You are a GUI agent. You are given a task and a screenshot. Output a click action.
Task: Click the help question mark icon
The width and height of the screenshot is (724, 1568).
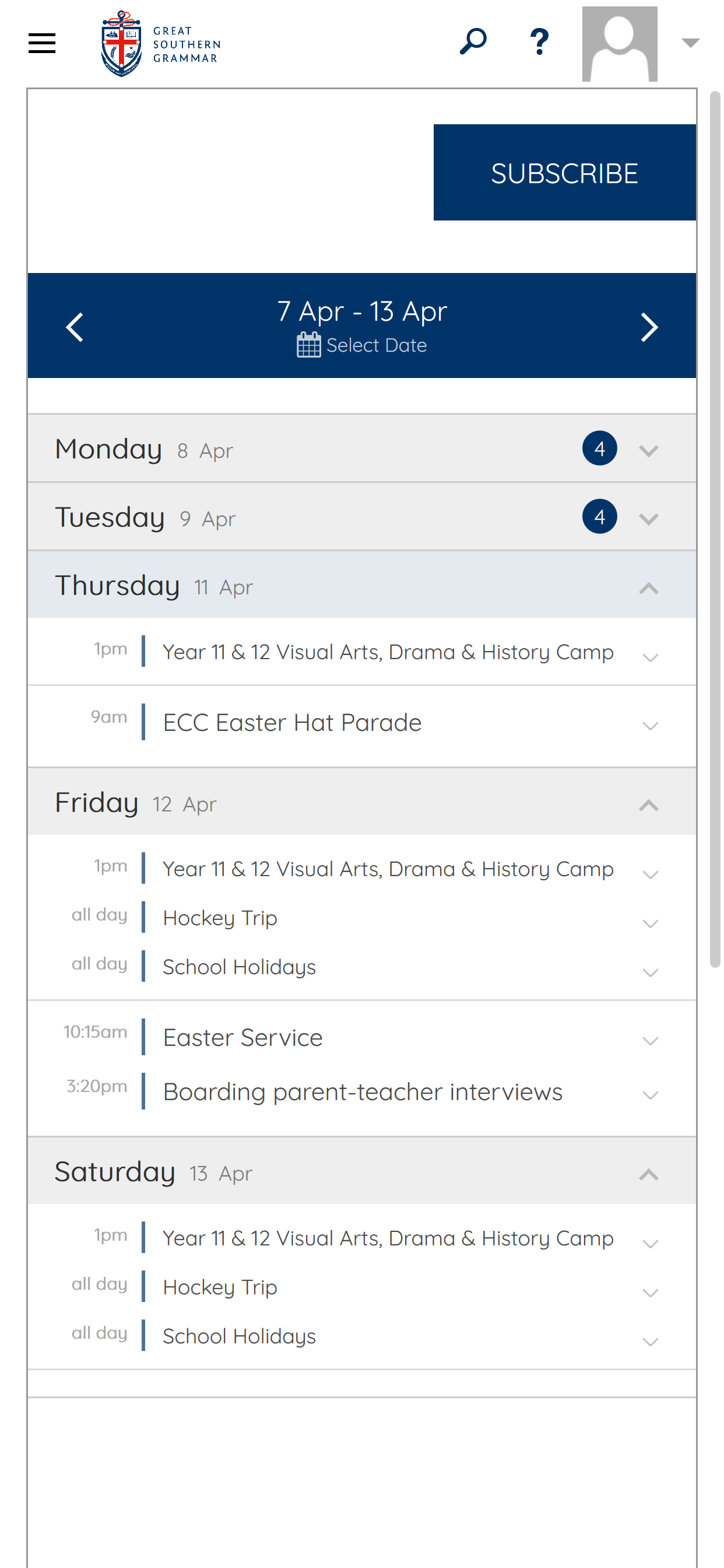pyautogui.click(x=539, y=40)
